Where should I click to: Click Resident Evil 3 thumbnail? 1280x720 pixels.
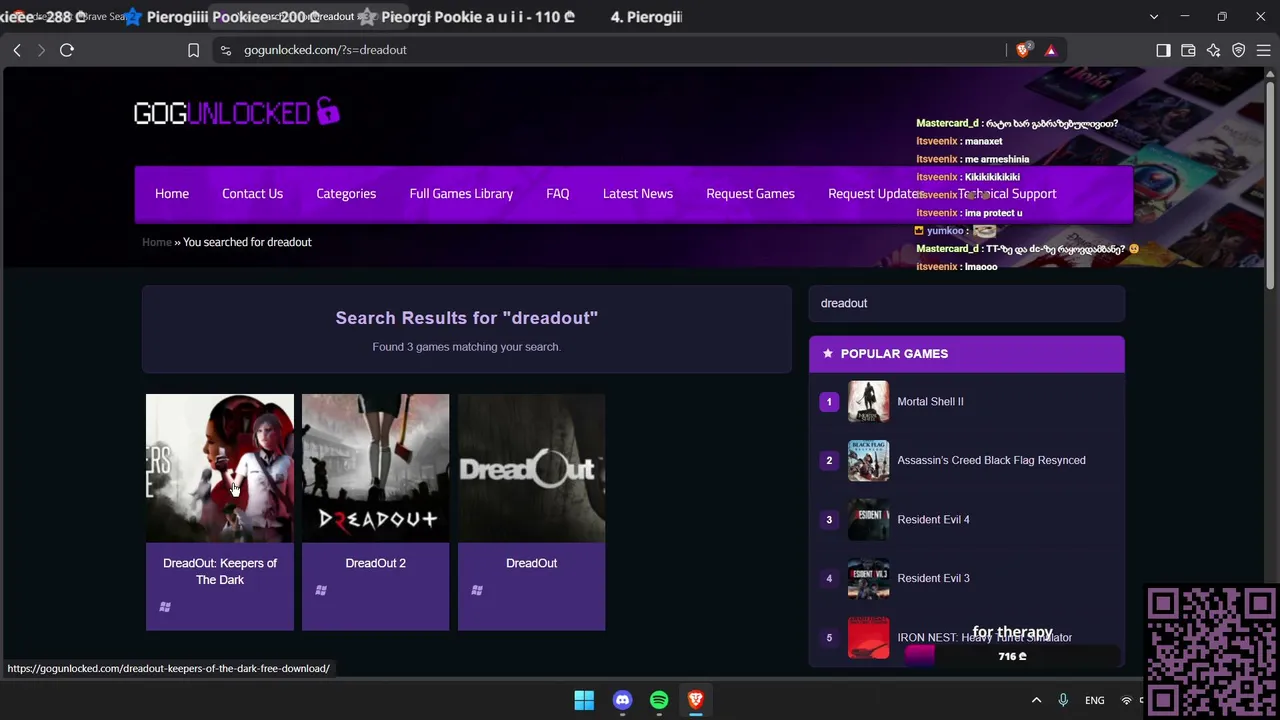(x=868, y=579)
